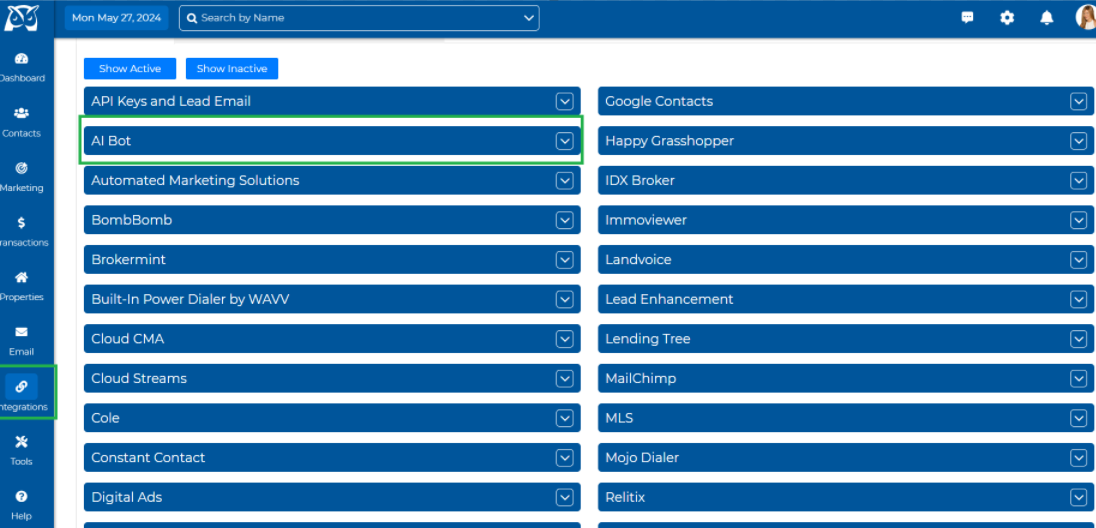Open the Properties house icon
Viewport: 1096px width, 528px height.
(x=21, y=278)
